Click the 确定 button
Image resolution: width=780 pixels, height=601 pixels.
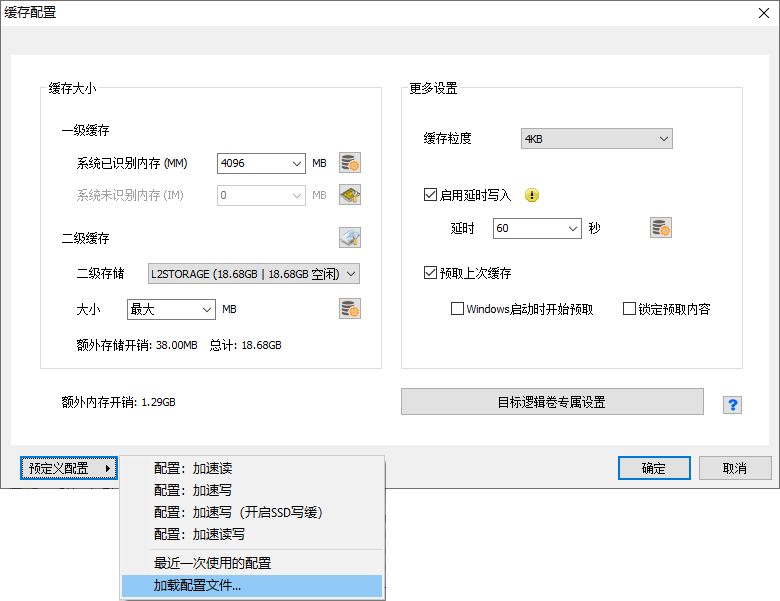[654, 468]
